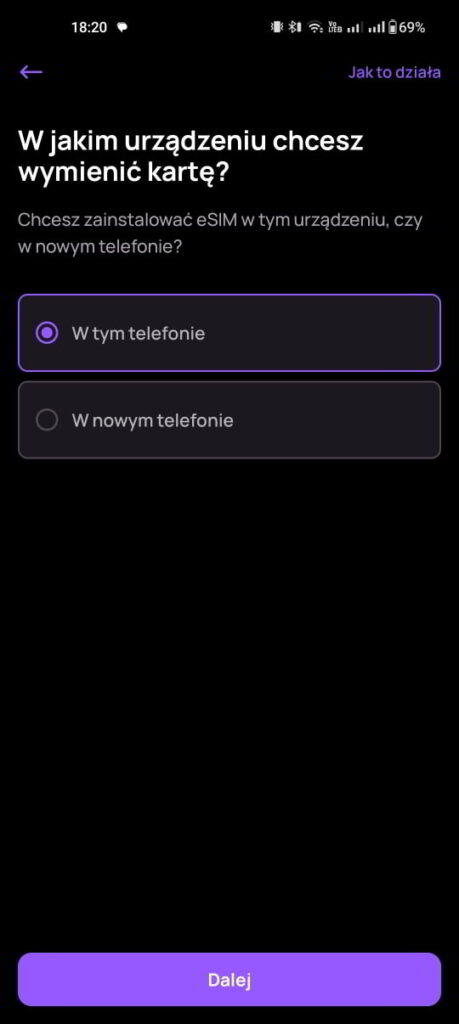Screen dimensions: 459x1024
Task: Tap the battery icon in status bar
Action: 393,27
